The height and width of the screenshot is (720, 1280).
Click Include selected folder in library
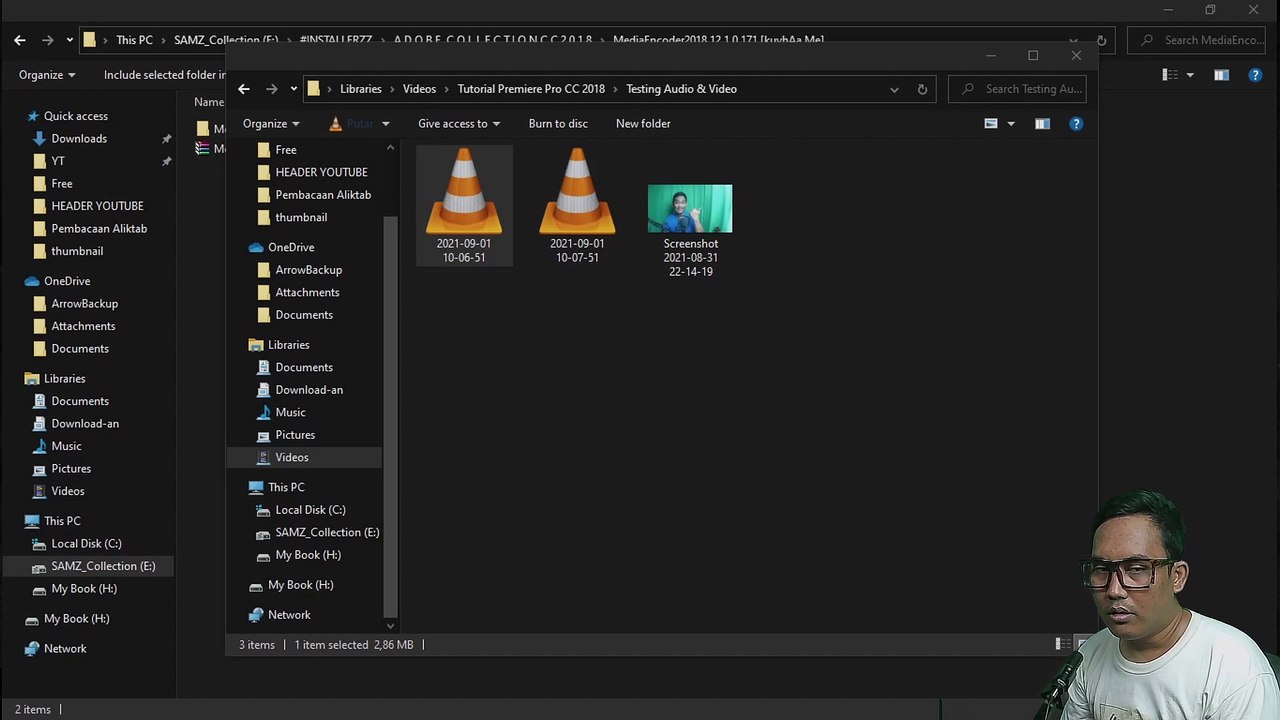click(165, 75)
